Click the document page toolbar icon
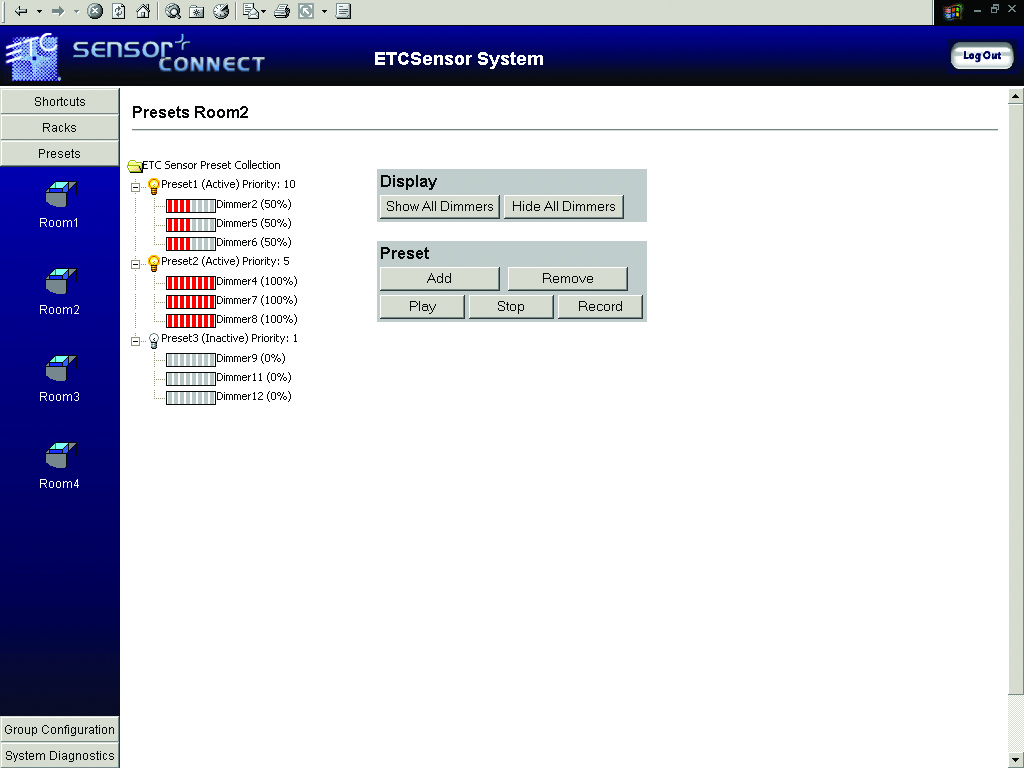The height and width of the screenshot is (768, 1024). pos(344,11)
